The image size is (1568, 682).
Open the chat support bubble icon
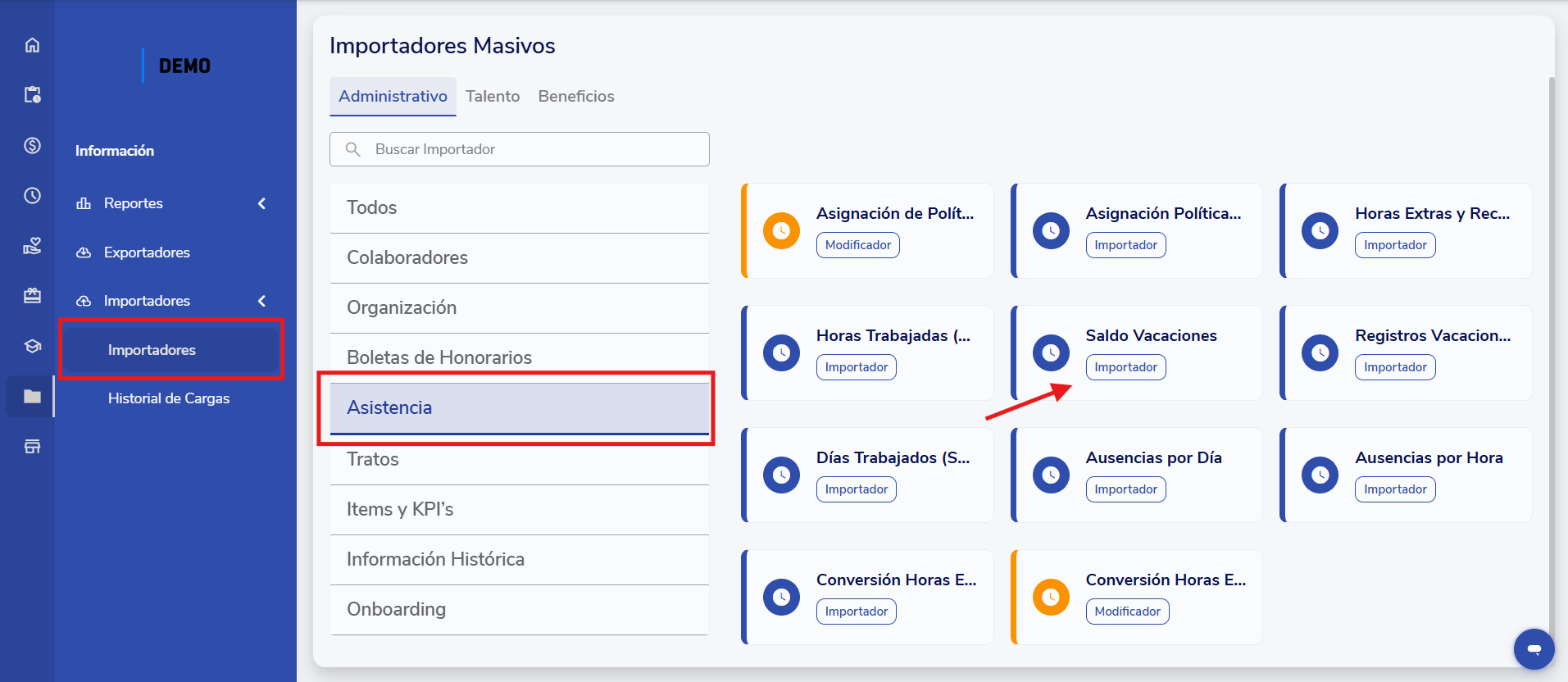coord(1534,648)
